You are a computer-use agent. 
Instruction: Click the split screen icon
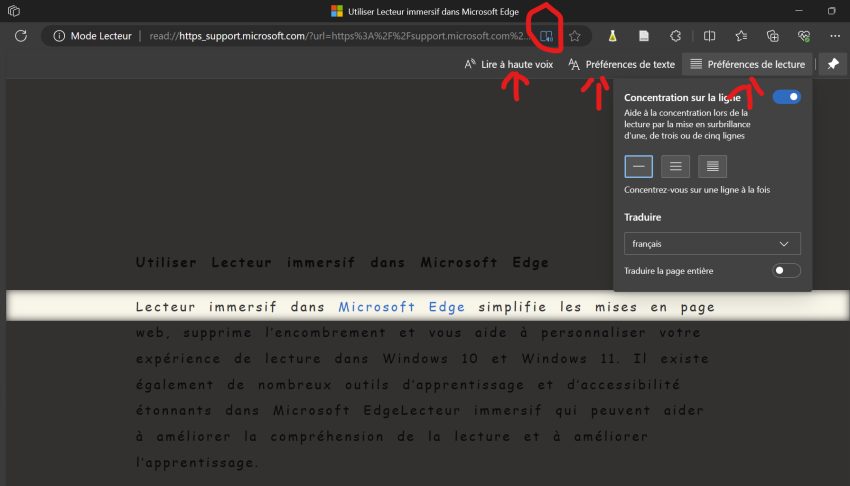pos(709,36)
